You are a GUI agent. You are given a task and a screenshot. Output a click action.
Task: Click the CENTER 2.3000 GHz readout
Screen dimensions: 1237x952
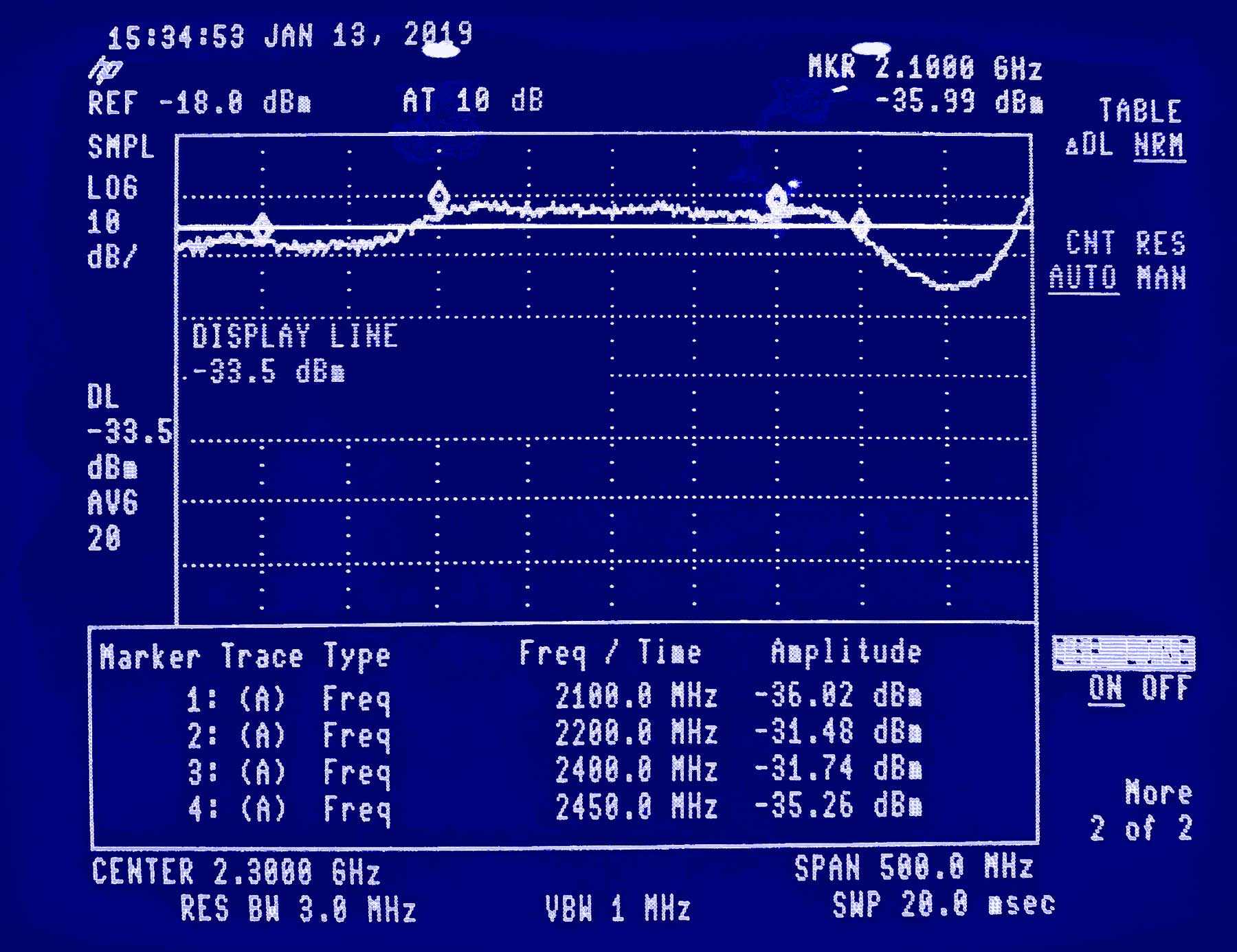click(236, 872)
